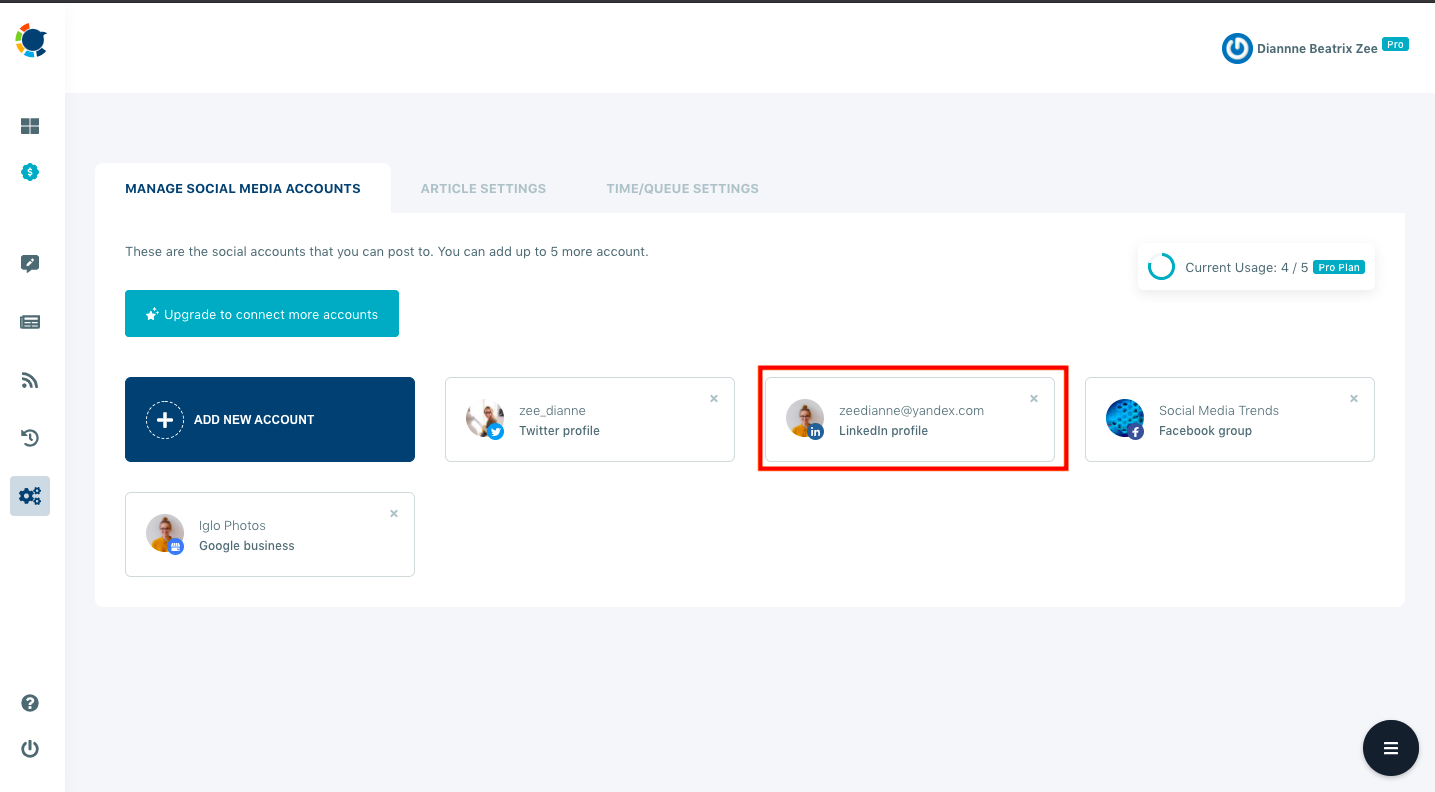Open the compose posts sidebar icon
Viewport: 1435px width, 792px height.
point(30,263)
